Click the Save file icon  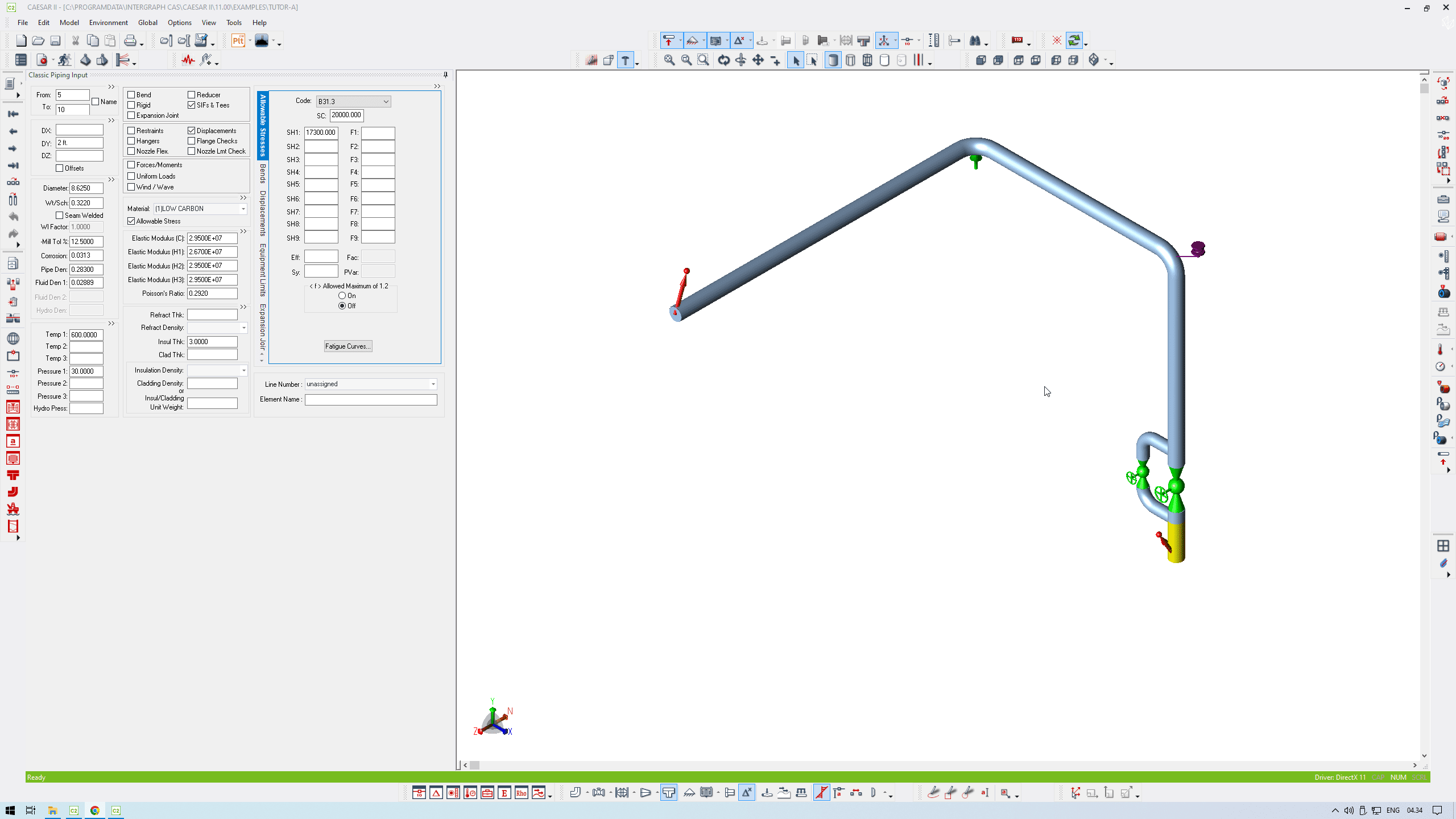pyautogui.click(x=55, y=41)
